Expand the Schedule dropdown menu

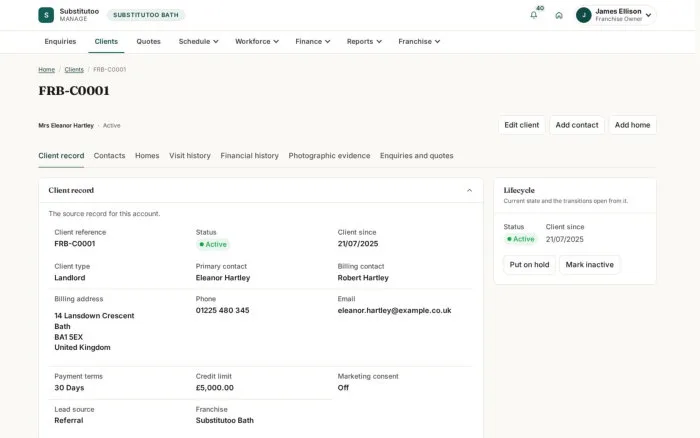pyautogui.click(x=198, y=42)
